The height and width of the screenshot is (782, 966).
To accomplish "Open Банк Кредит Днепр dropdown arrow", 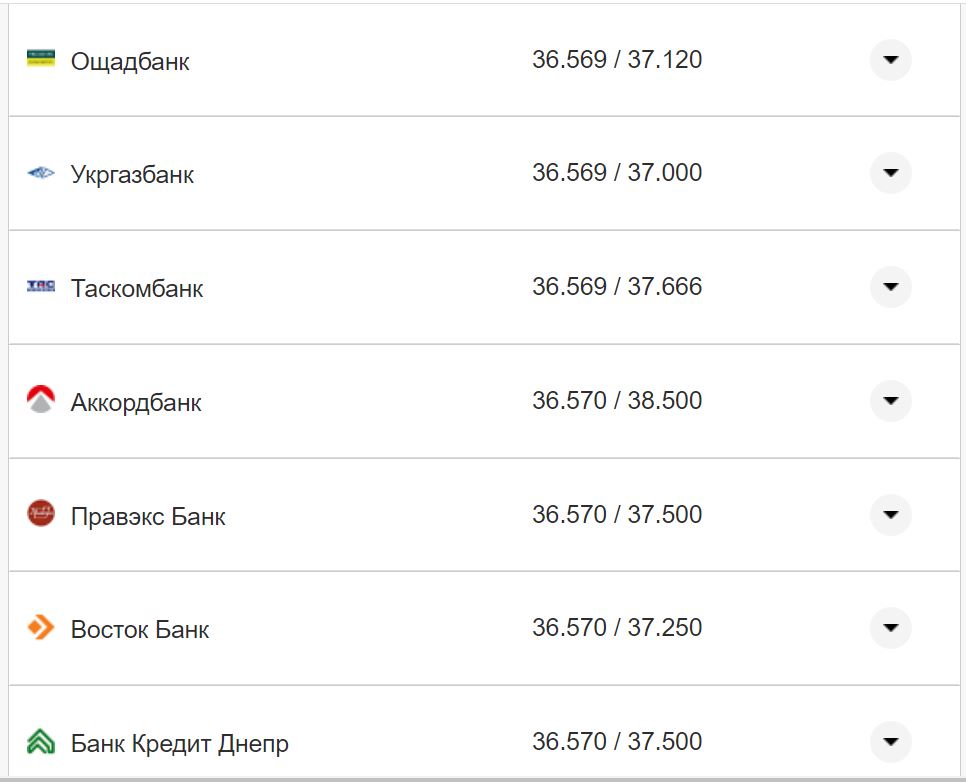I will pos(890,742).
